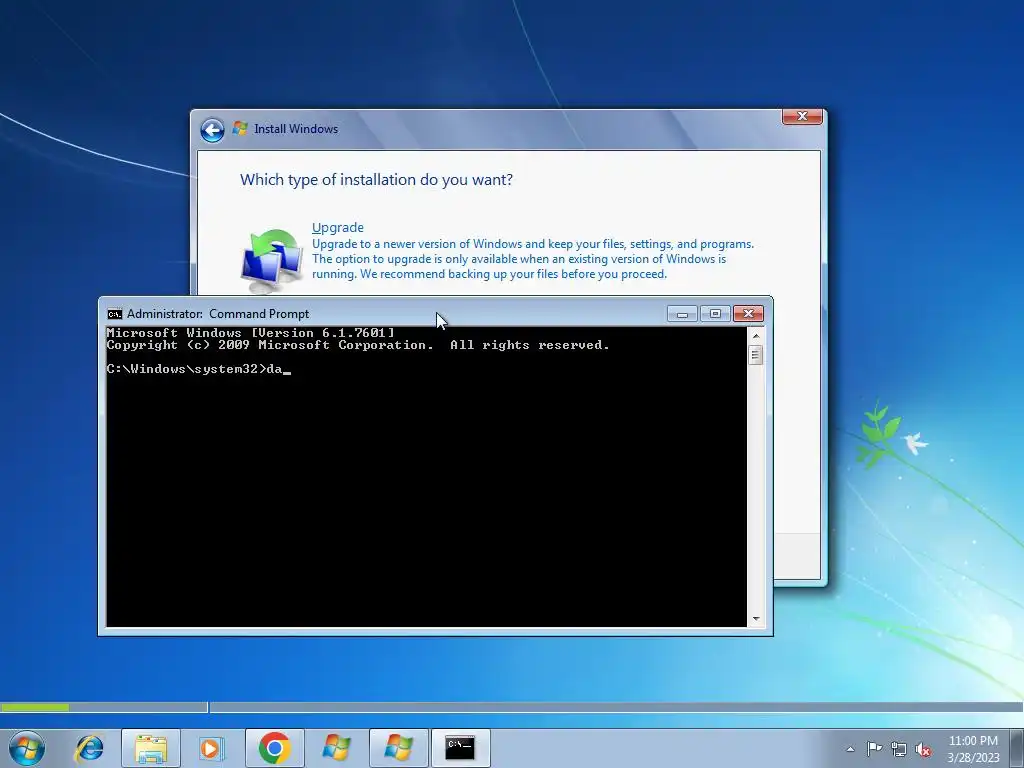Click the 'Install Windows' title text
Viewport: 1024px width, 768px height.
296,129
